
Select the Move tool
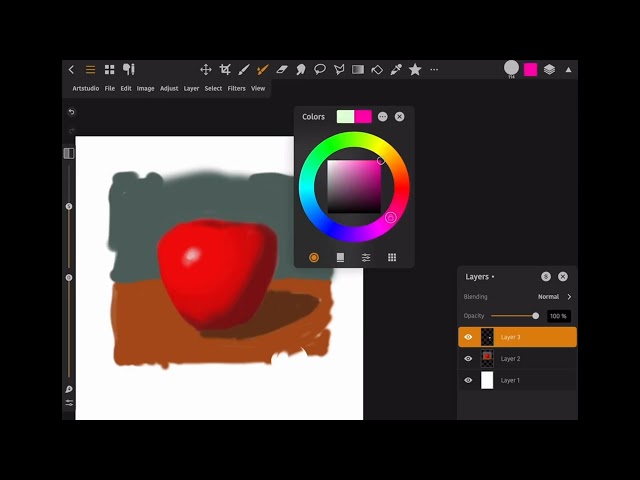coord(206,69)
